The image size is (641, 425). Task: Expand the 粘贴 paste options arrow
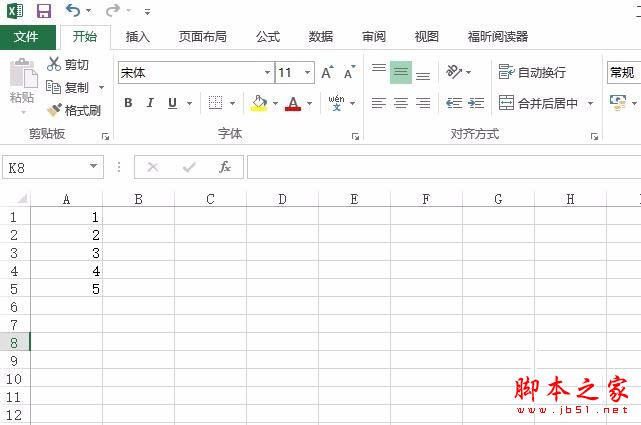pyautogui.click(x=23, y=112)
